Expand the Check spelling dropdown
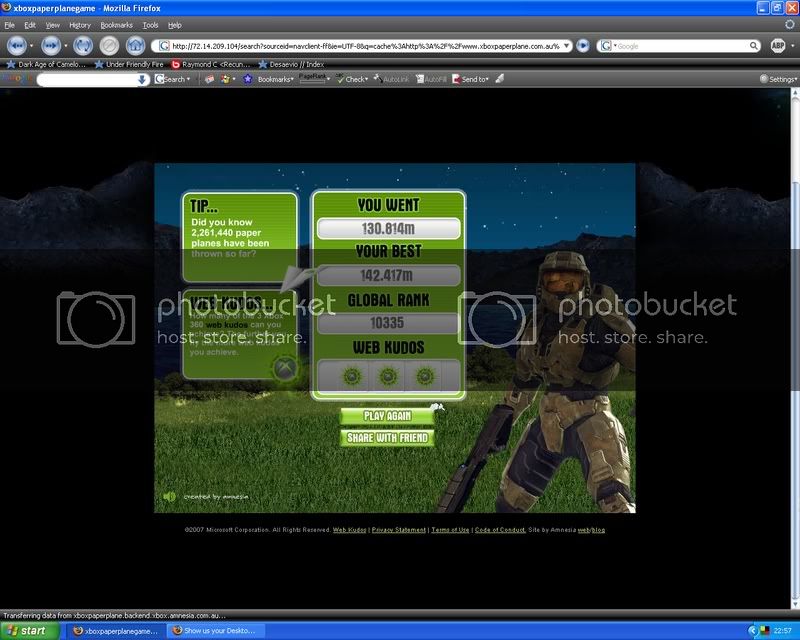 (366, 80)
